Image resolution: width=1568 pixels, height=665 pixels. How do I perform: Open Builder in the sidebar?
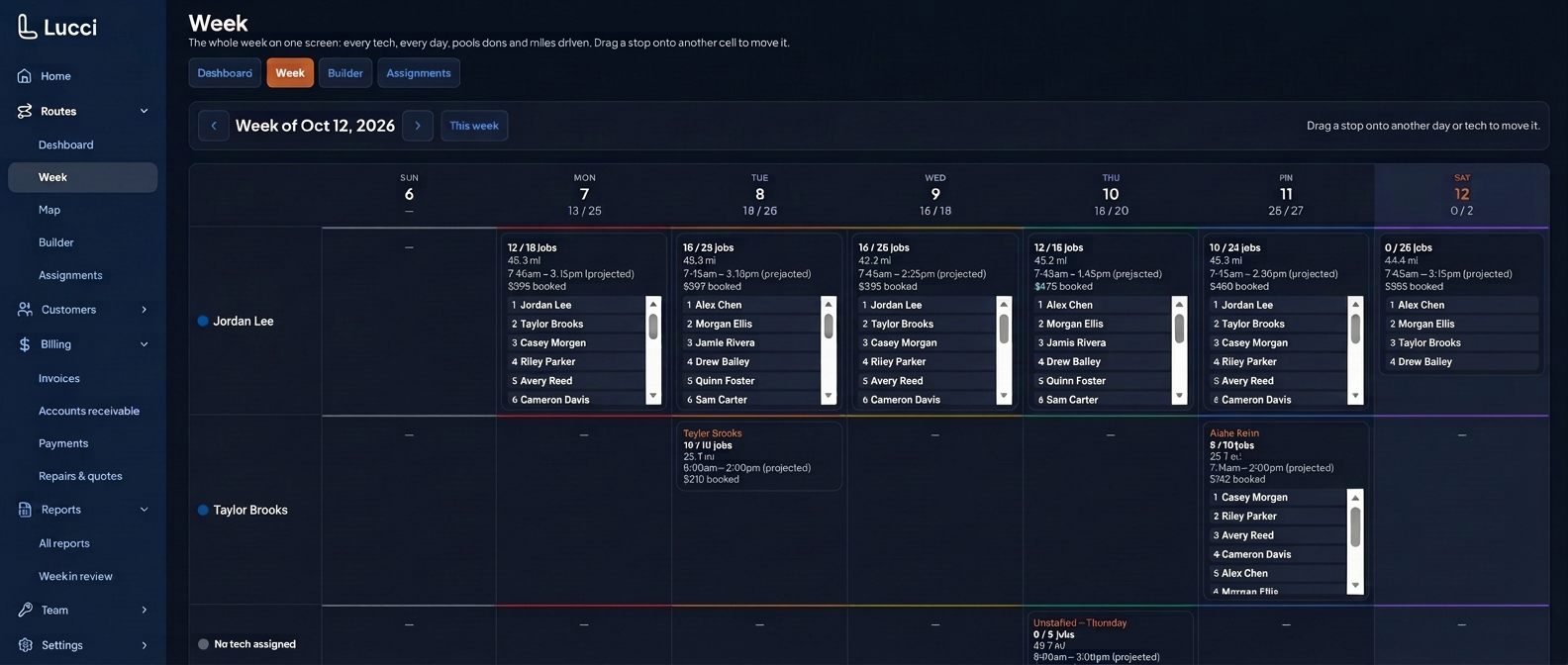coord(56,242)
